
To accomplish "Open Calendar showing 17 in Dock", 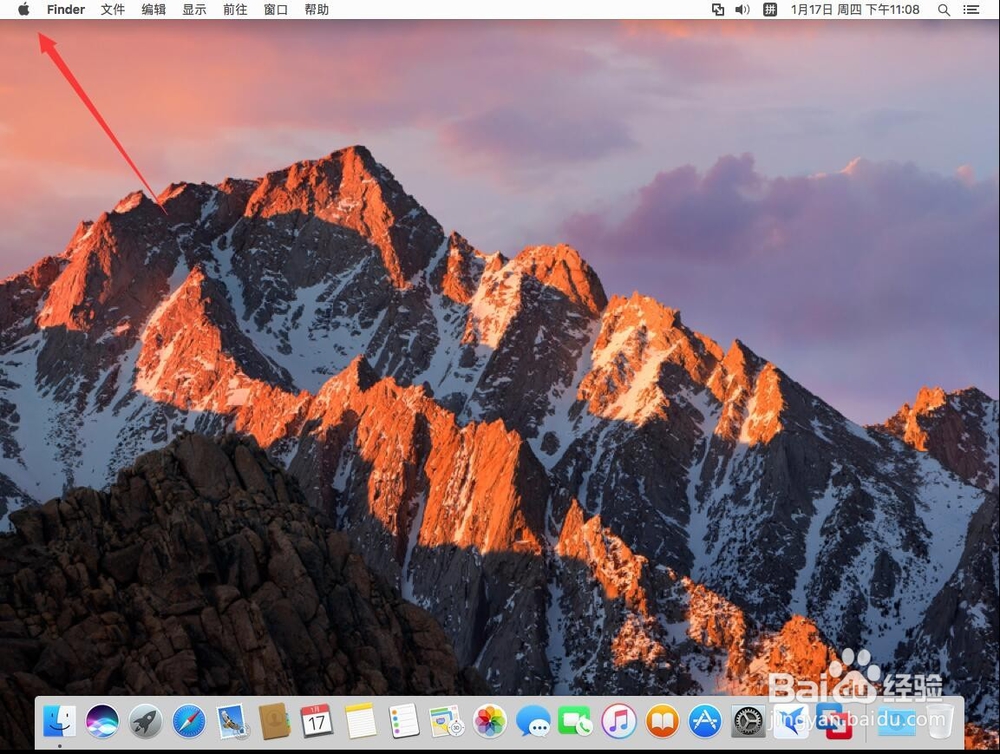I will pyautogui.click(x=317, y=721).
